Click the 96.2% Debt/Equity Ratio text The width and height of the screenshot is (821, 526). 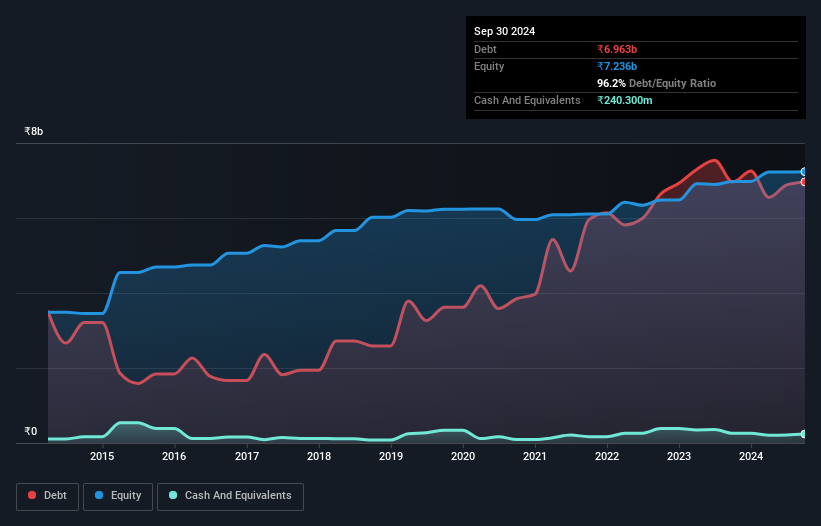[656, 83]
